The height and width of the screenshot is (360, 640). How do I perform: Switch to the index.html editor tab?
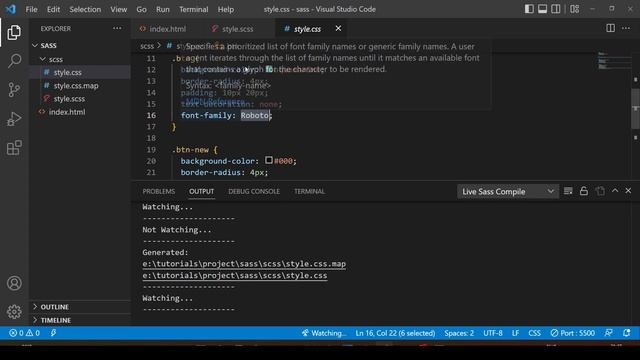(x=167, y=29)
